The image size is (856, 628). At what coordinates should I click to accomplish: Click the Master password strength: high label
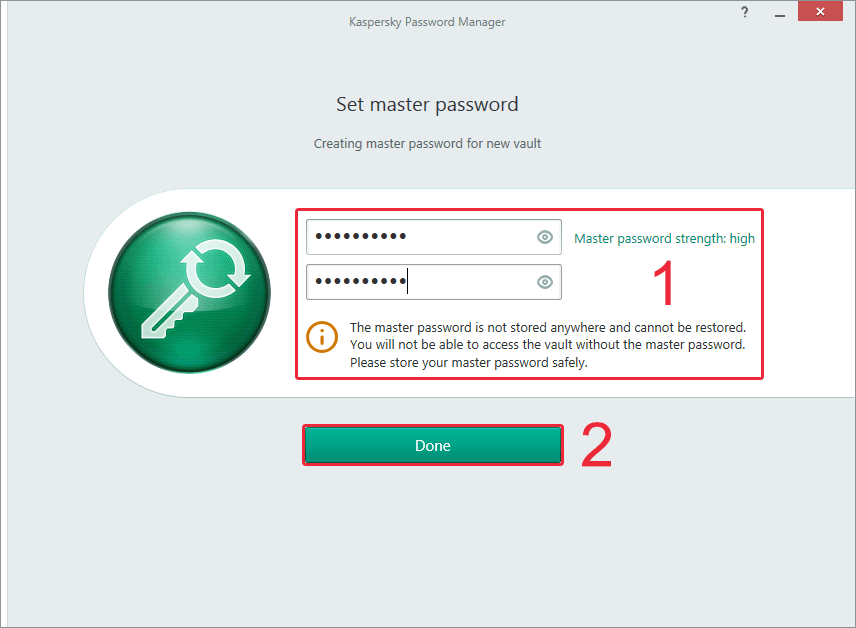[664, 239]
